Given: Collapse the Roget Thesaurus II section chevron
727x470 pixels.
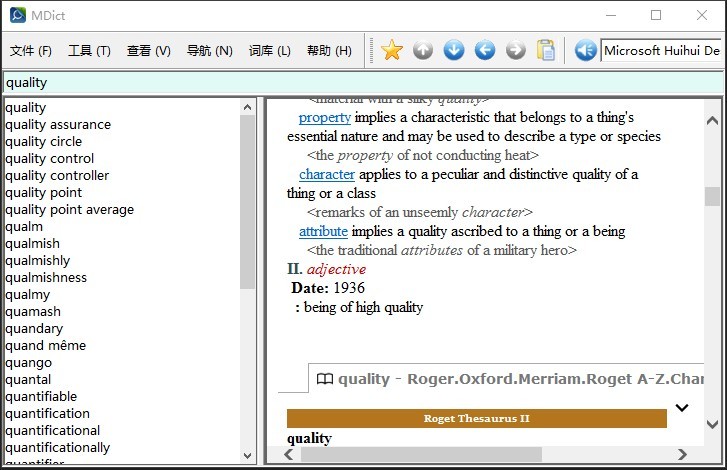Looking at the screenshot, I should coord(682,408).
